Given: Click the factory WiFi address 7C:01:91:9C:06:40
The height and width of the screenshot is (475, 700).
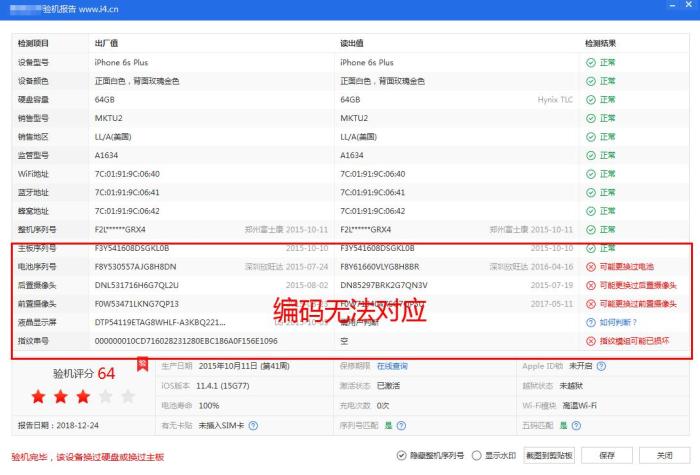Looking at the screenshot, I should point(127,174).
